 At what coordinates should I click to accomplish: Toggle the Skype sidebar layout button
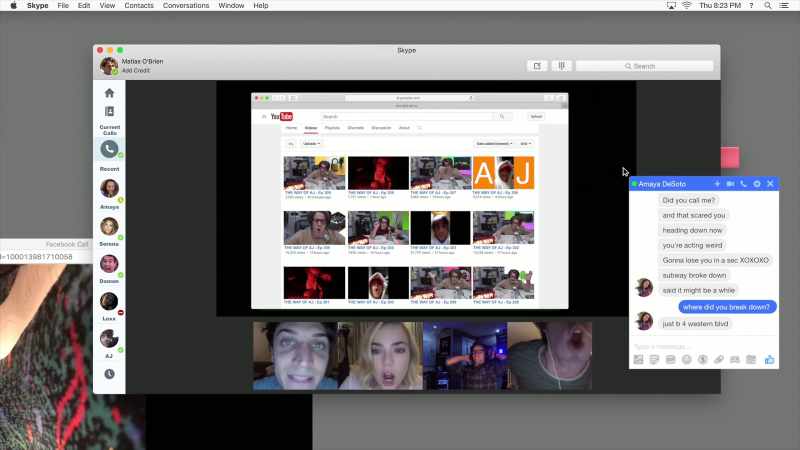561,66
